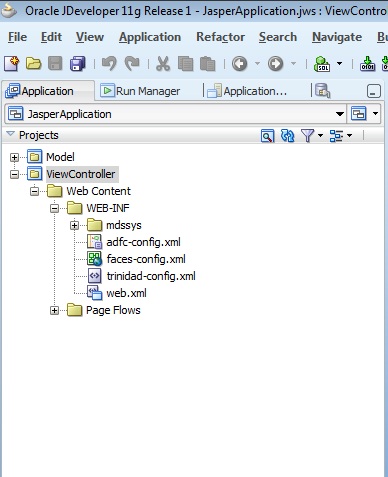The image size is (388, 477).
Task: Select trinidad-config.xml file
Action: click(151, 276)
